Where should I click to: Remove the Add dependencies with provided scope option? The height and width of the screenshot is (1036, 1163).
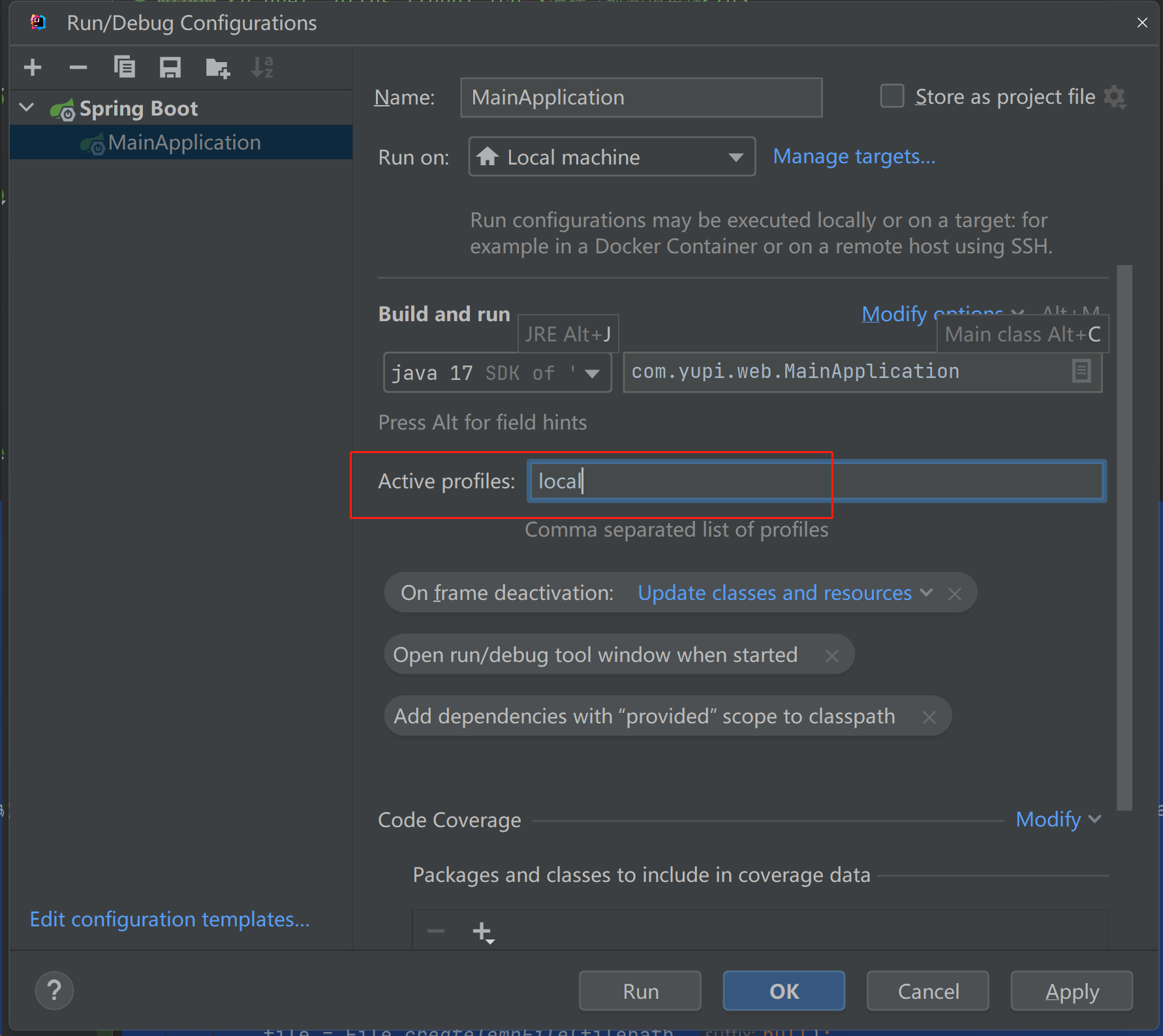pos(929,717)
